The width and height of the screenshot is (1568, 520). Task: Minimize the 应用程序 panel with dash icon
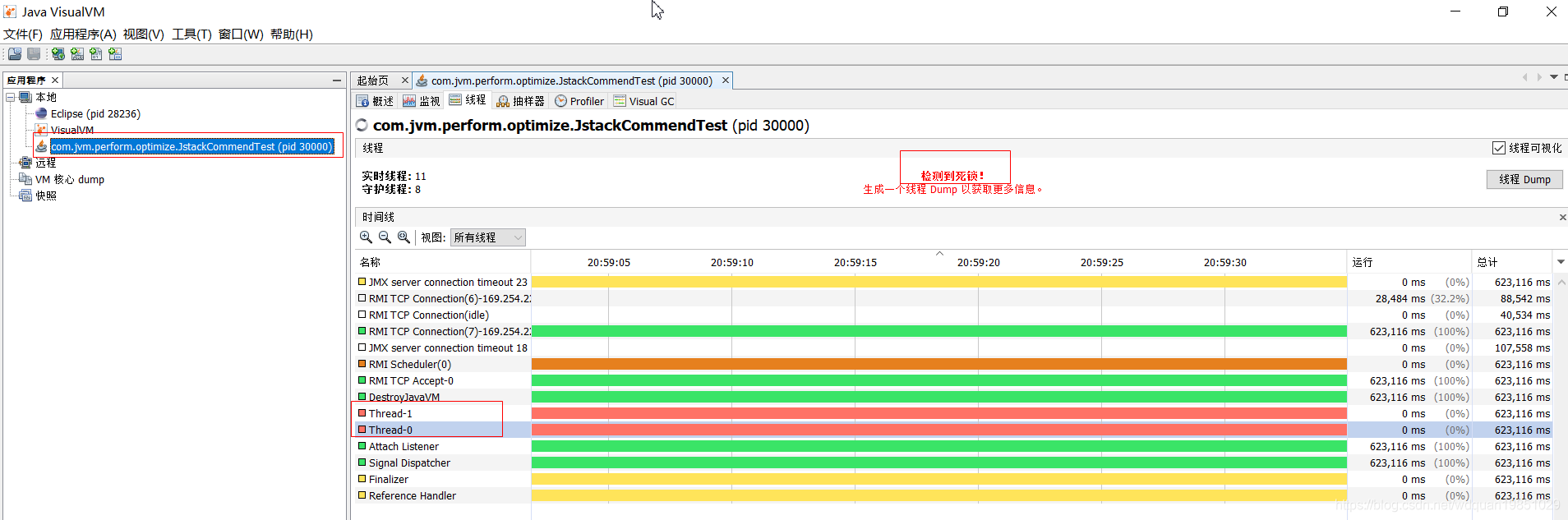point(337,81)
